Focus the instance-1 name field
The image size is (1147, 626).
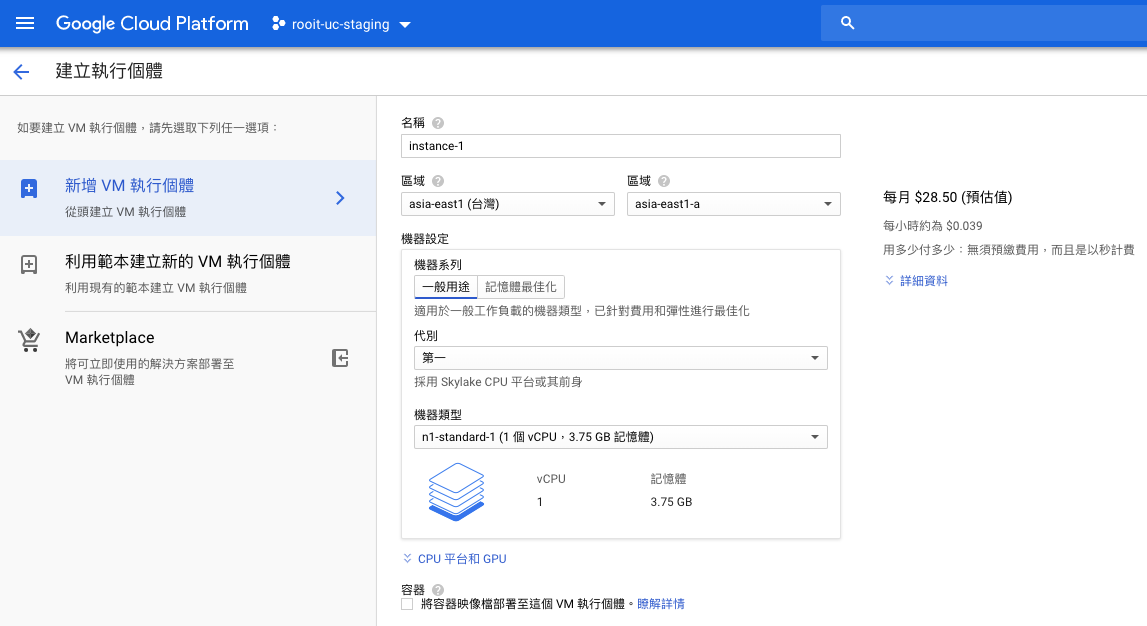pos(620,146)
